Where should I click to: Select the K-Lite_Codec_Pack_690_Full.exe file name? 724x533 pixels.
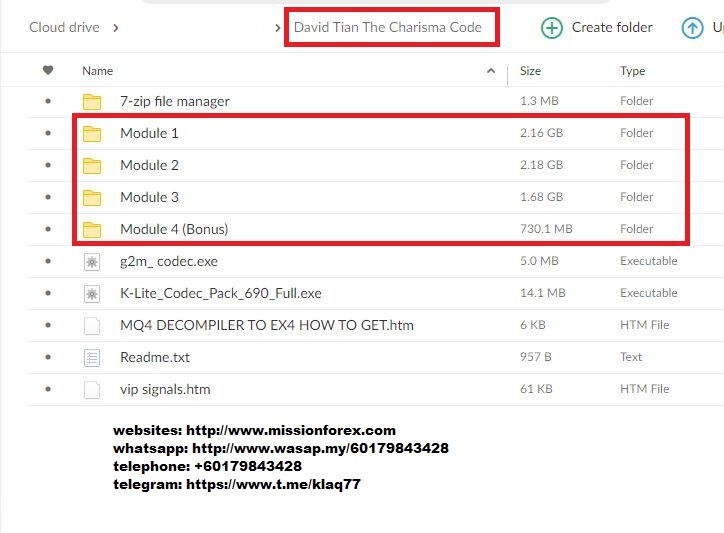point(221,293)
